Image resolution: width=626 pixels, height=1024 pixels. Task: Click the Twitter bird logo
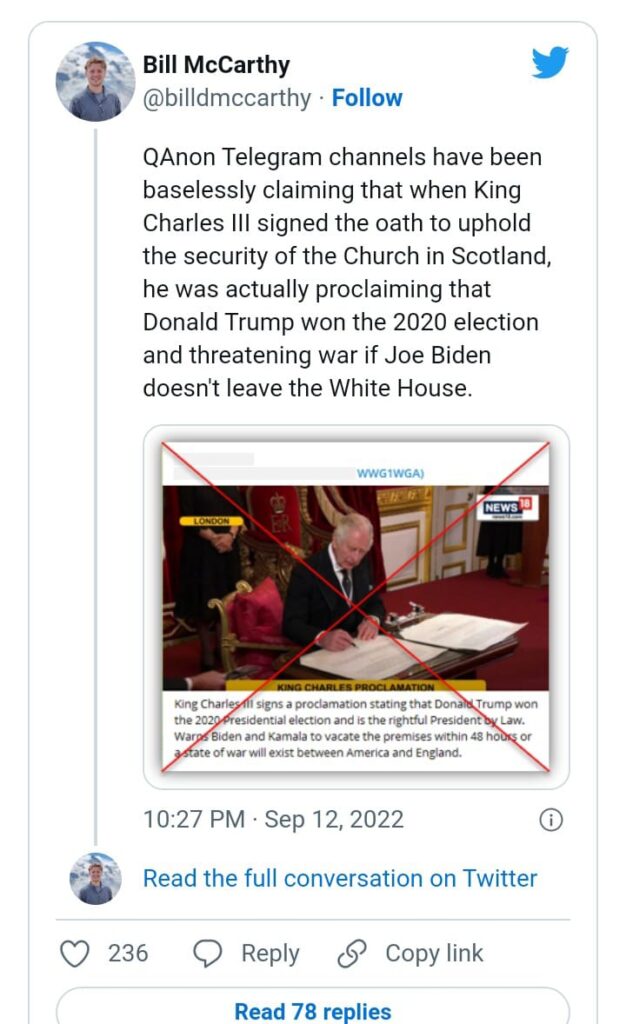click(x=550, y=64)
